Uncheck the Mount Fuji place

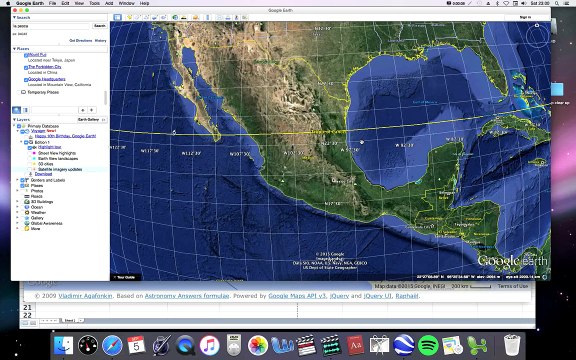click(x=26, y=55)
